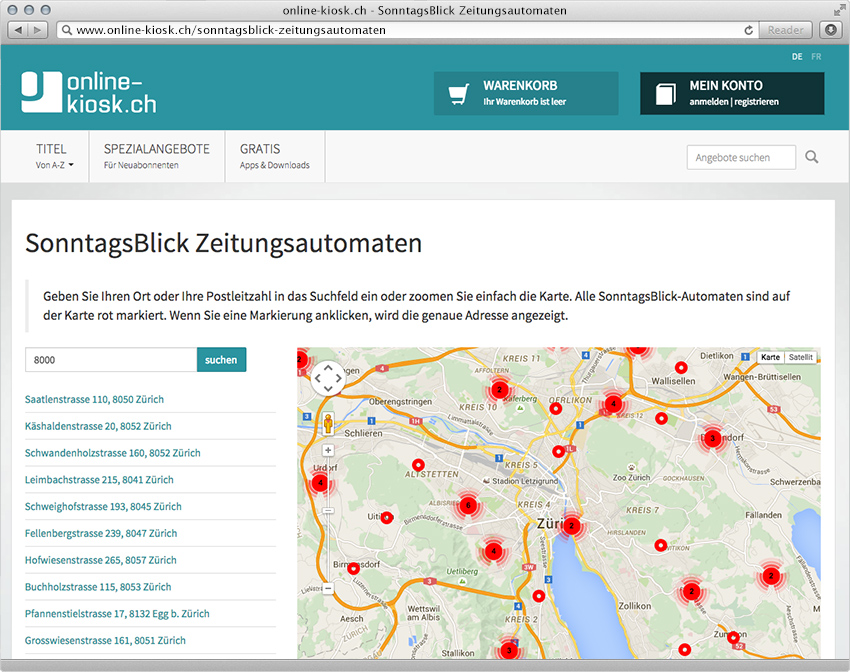Click the map zoom slider handle
Image resolution: width=850 pixels, height=672 pixels.
(328, 511)
